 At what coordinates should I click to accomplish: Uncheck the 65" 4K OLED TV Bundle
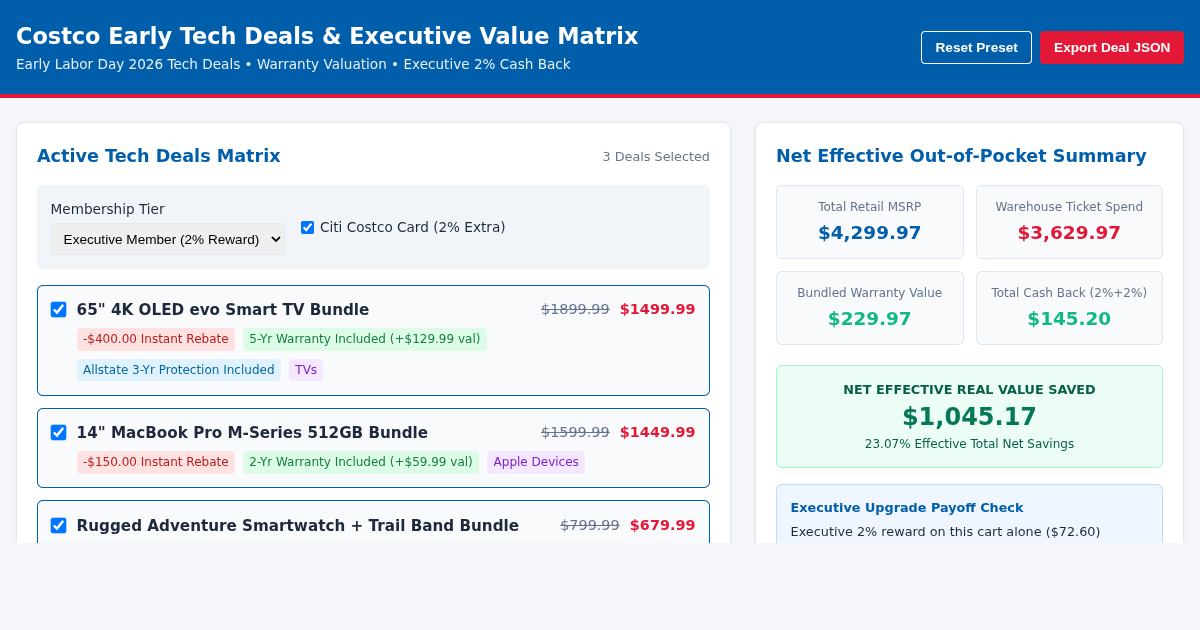(58, 310)
